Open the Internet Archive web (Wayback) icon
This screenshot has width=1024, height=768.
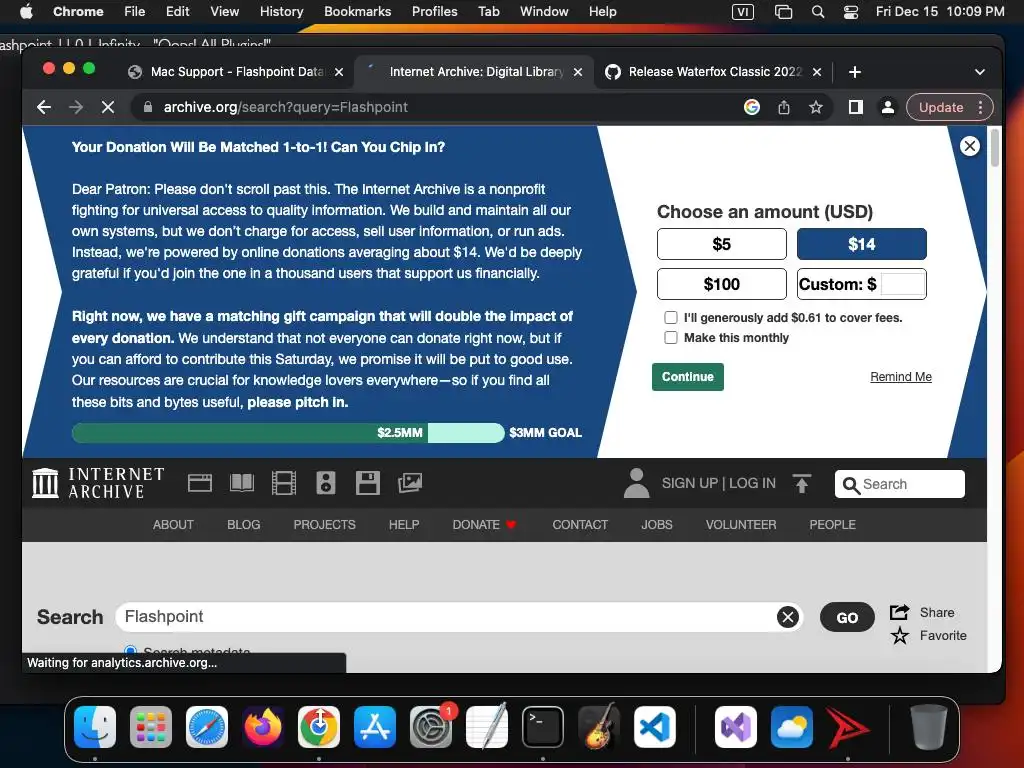tap(200, 483)
